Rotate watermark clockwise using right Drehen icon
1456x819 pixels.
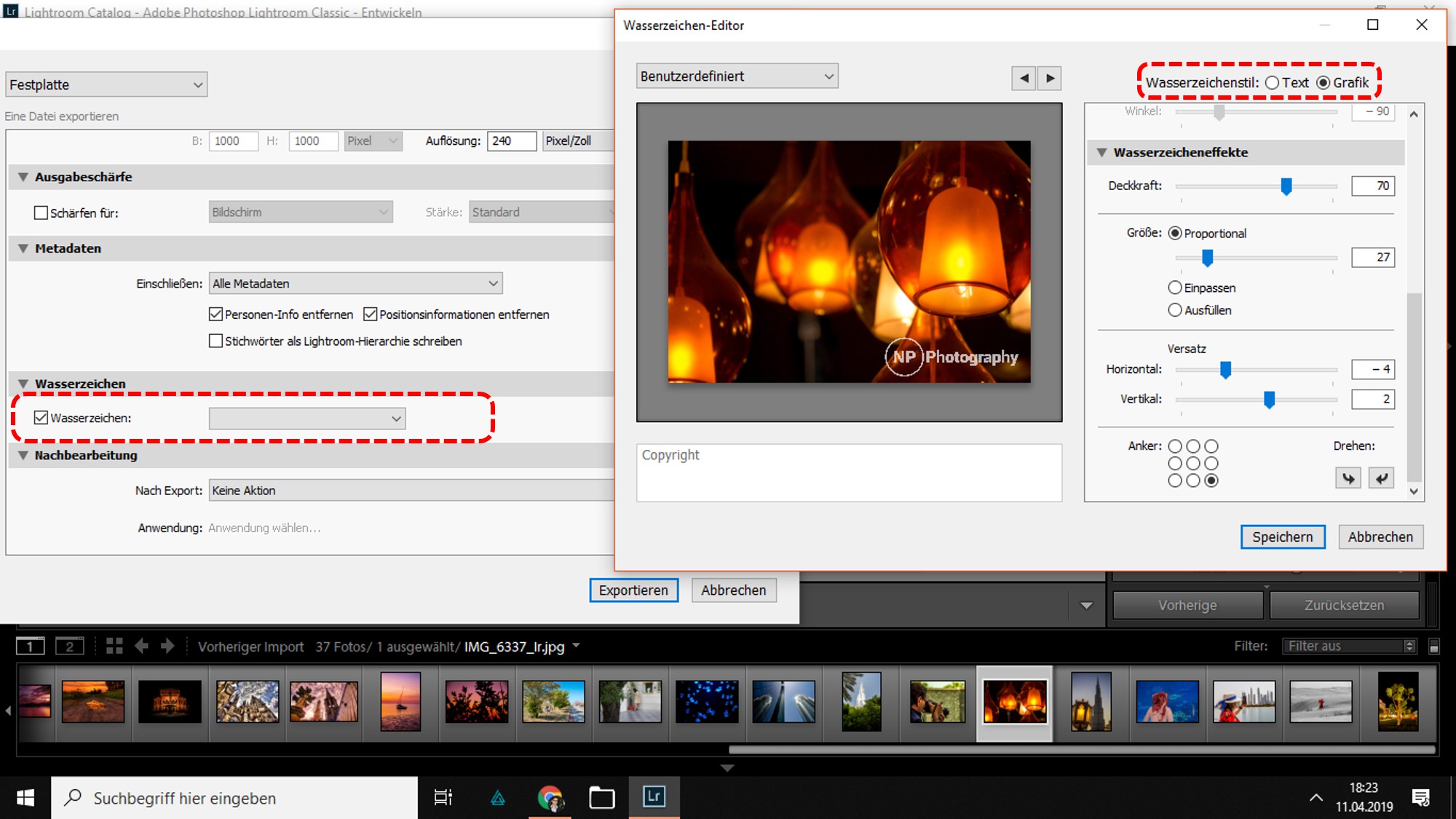point(1381,478)
